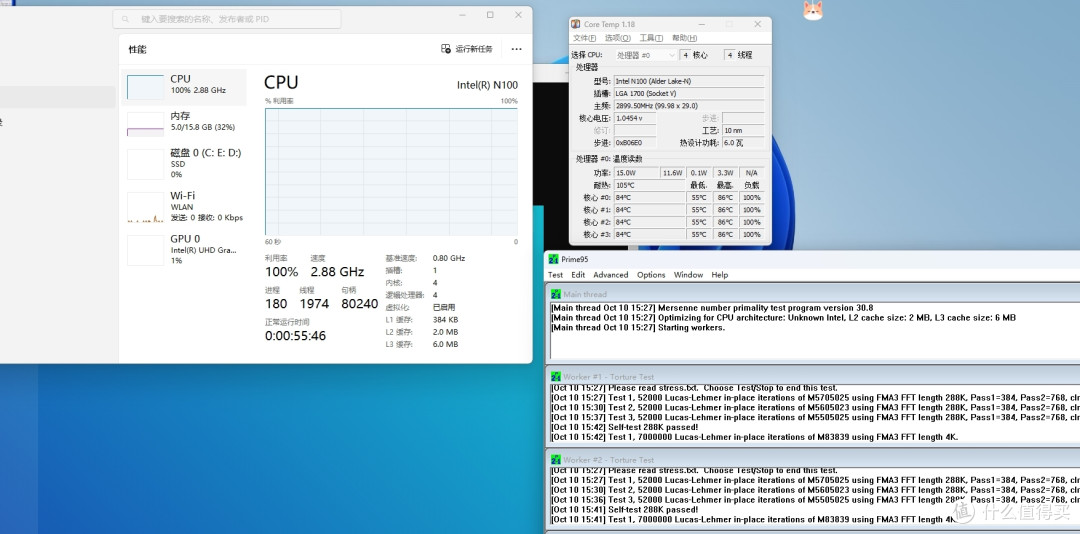Click the 100% utilization value below graph
The width and height of the screenshot is (1080, 534).
(282, 271)
